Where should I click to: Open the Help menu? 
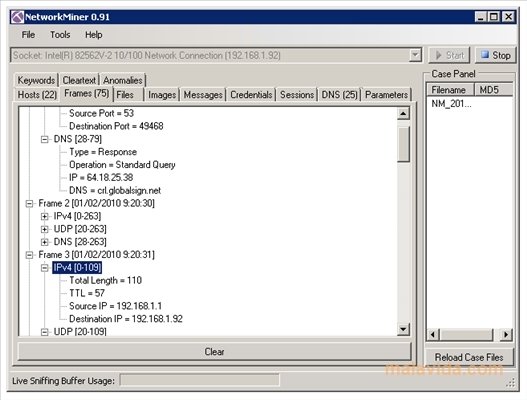click(93, 35)
